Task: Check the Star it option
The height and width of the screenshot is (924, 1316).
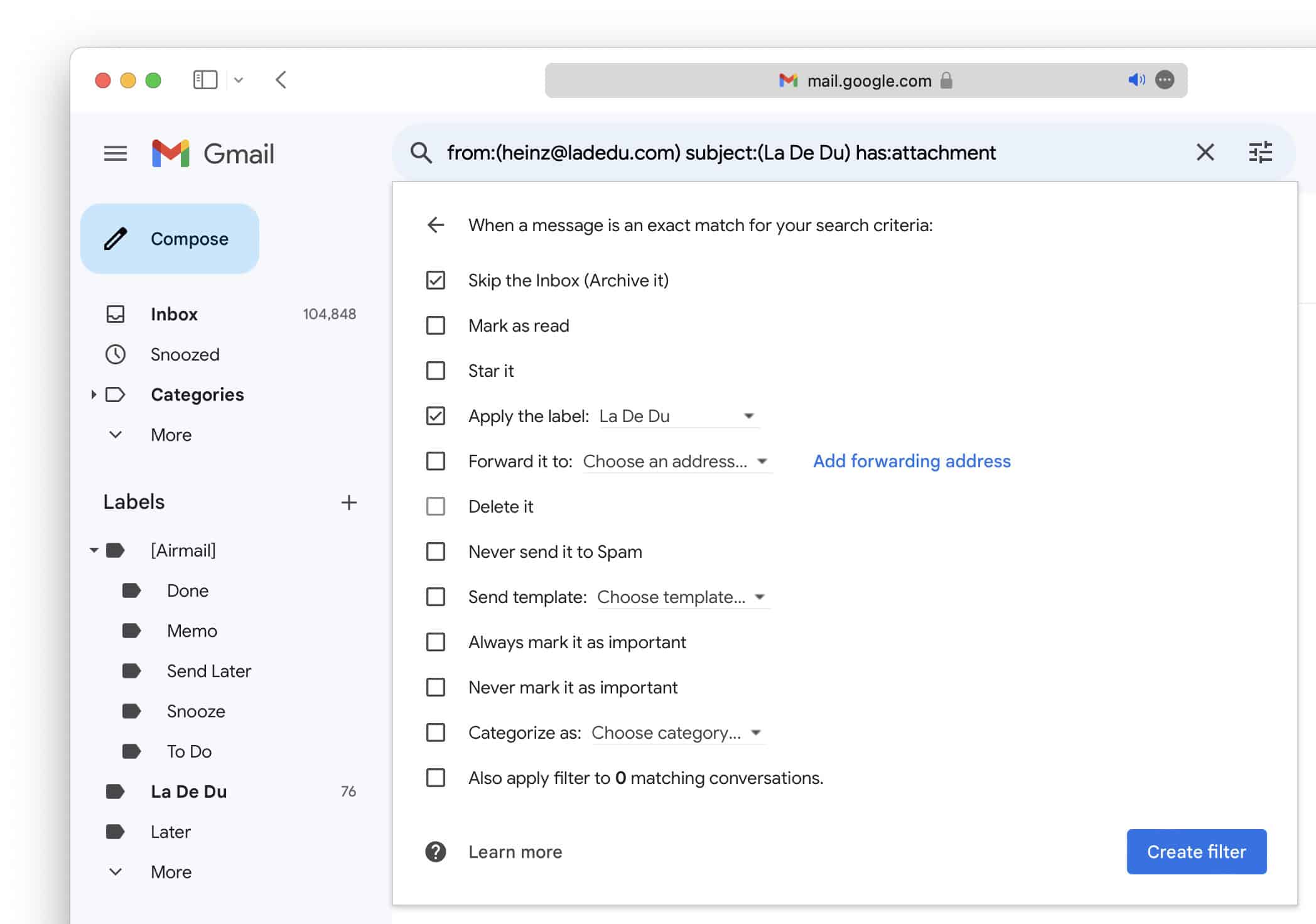Action: 436,371
